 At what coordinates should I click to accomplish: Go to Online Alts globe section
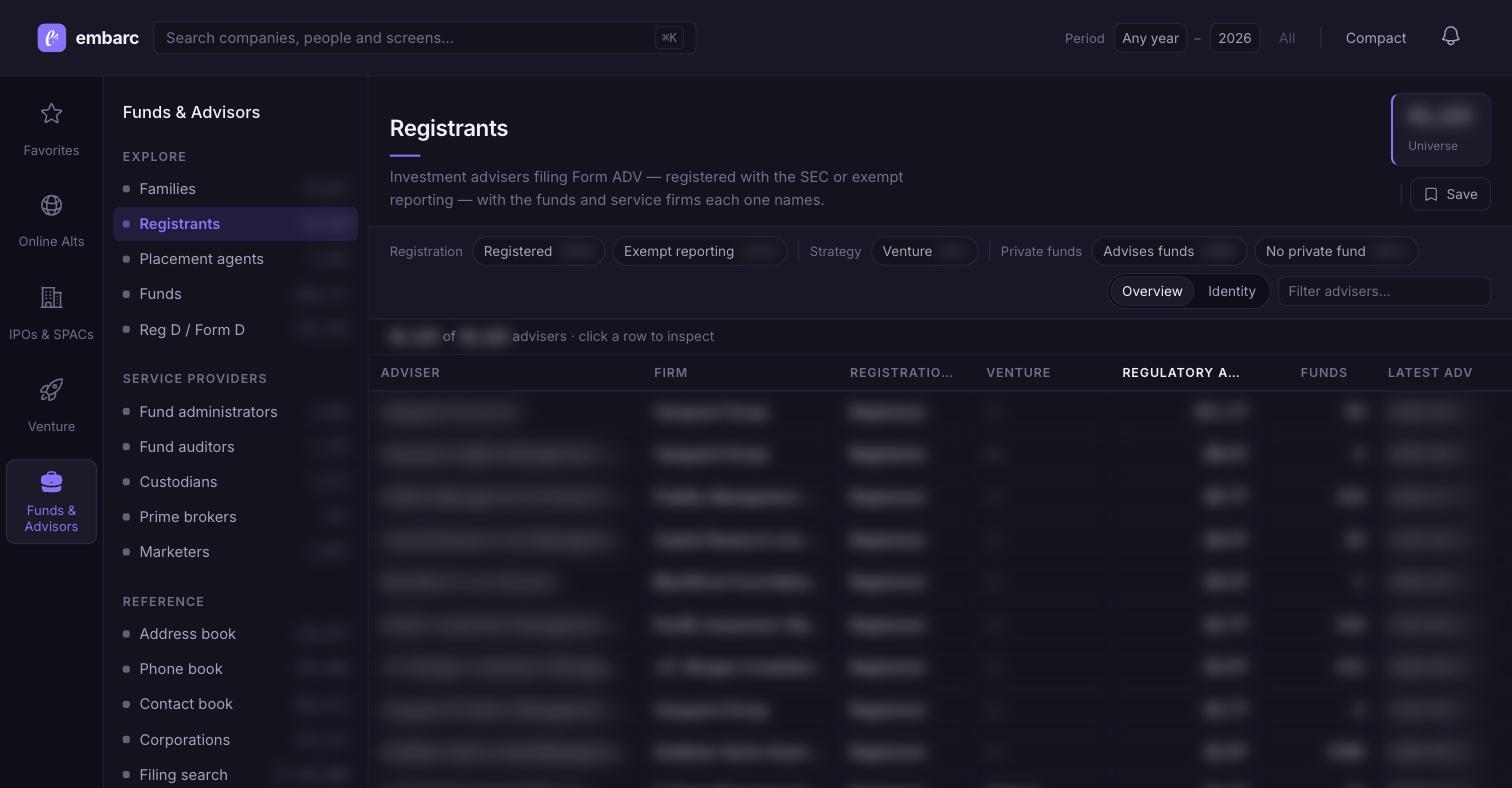(51, 220)
